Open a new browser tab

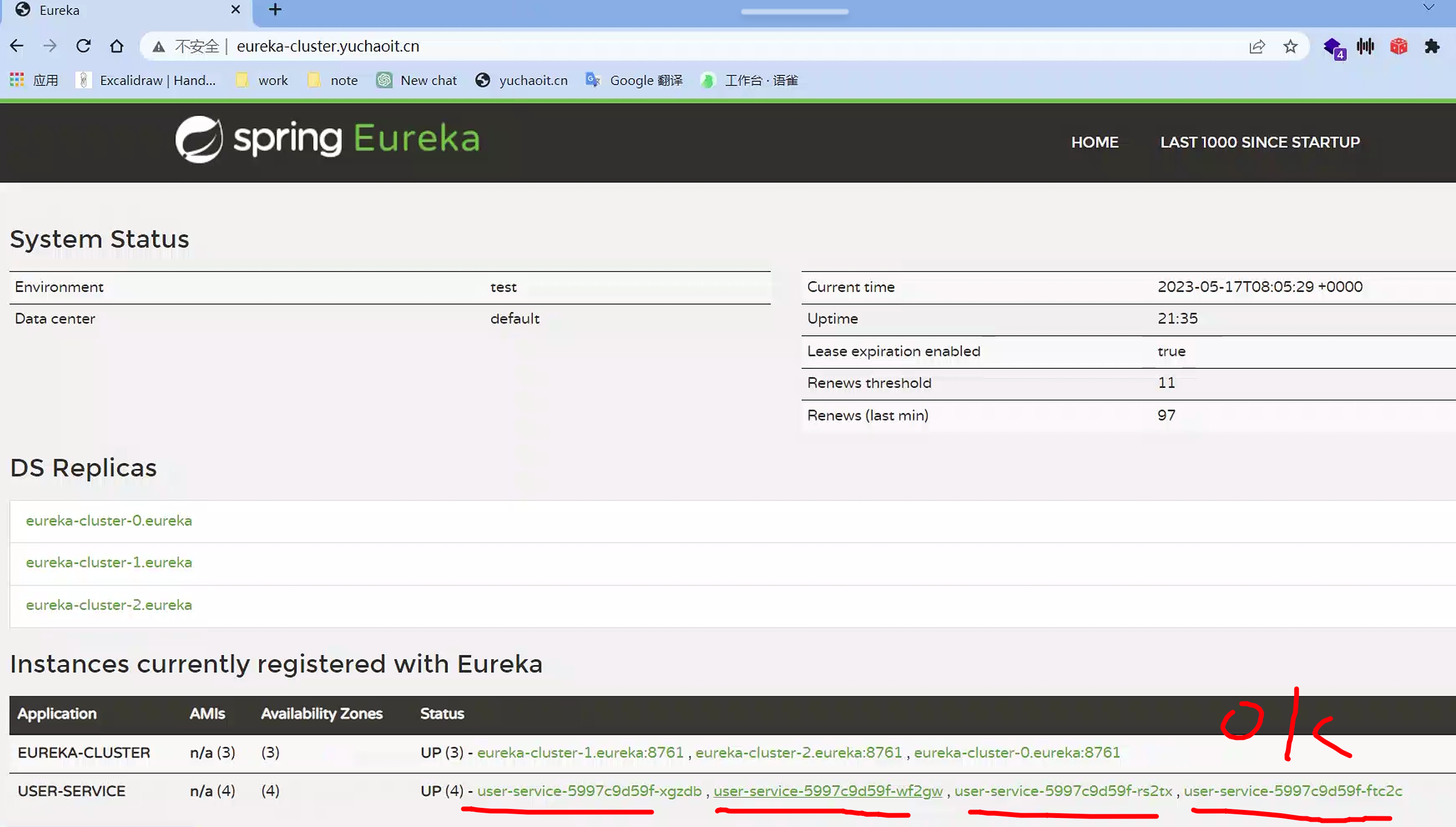coord(275,10)
